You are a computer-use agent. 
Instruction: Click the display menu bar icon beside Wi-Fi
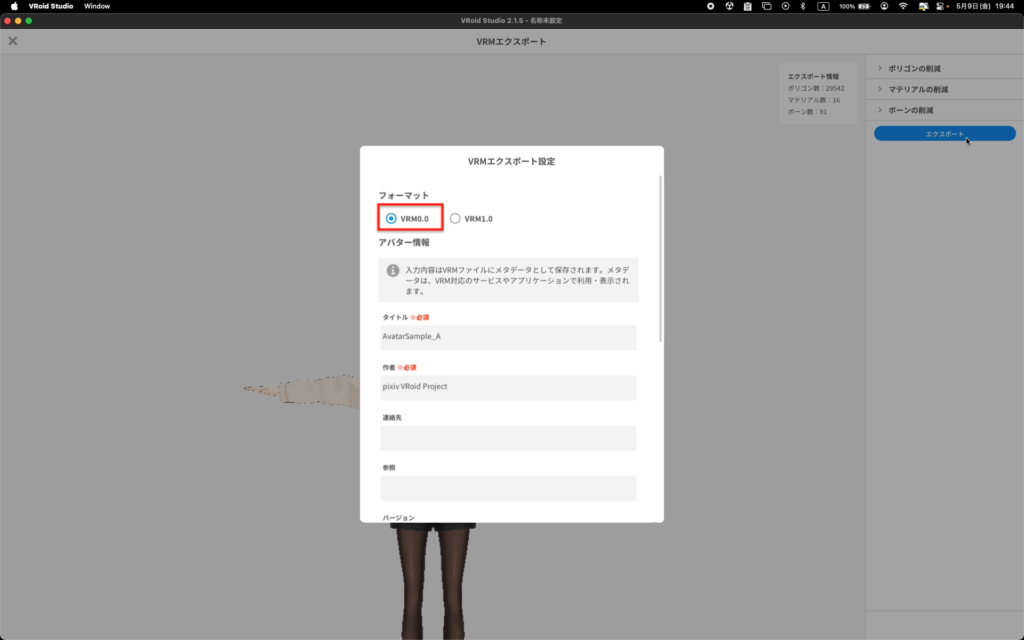click(x=923, y=6)
